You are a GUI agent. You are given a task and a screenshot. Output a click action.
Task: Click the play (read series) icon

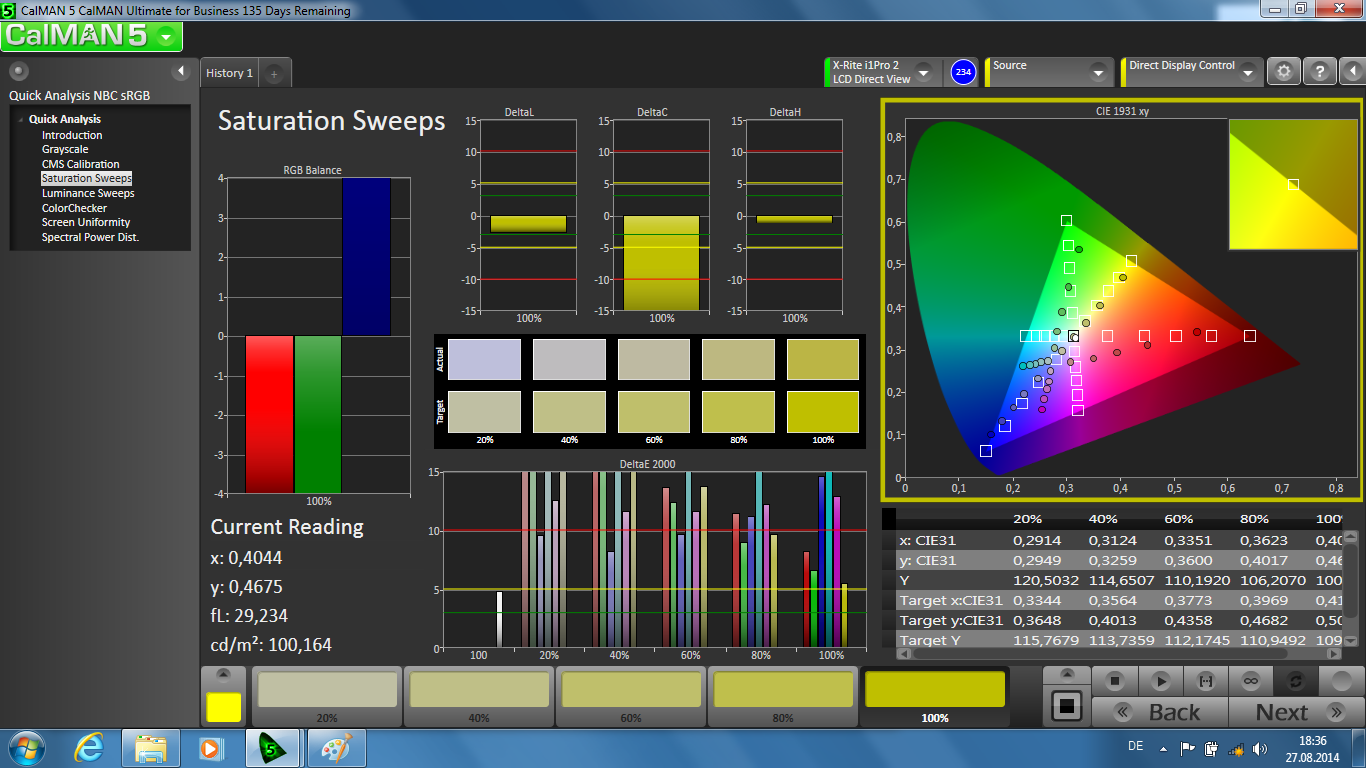point(1160,681)
